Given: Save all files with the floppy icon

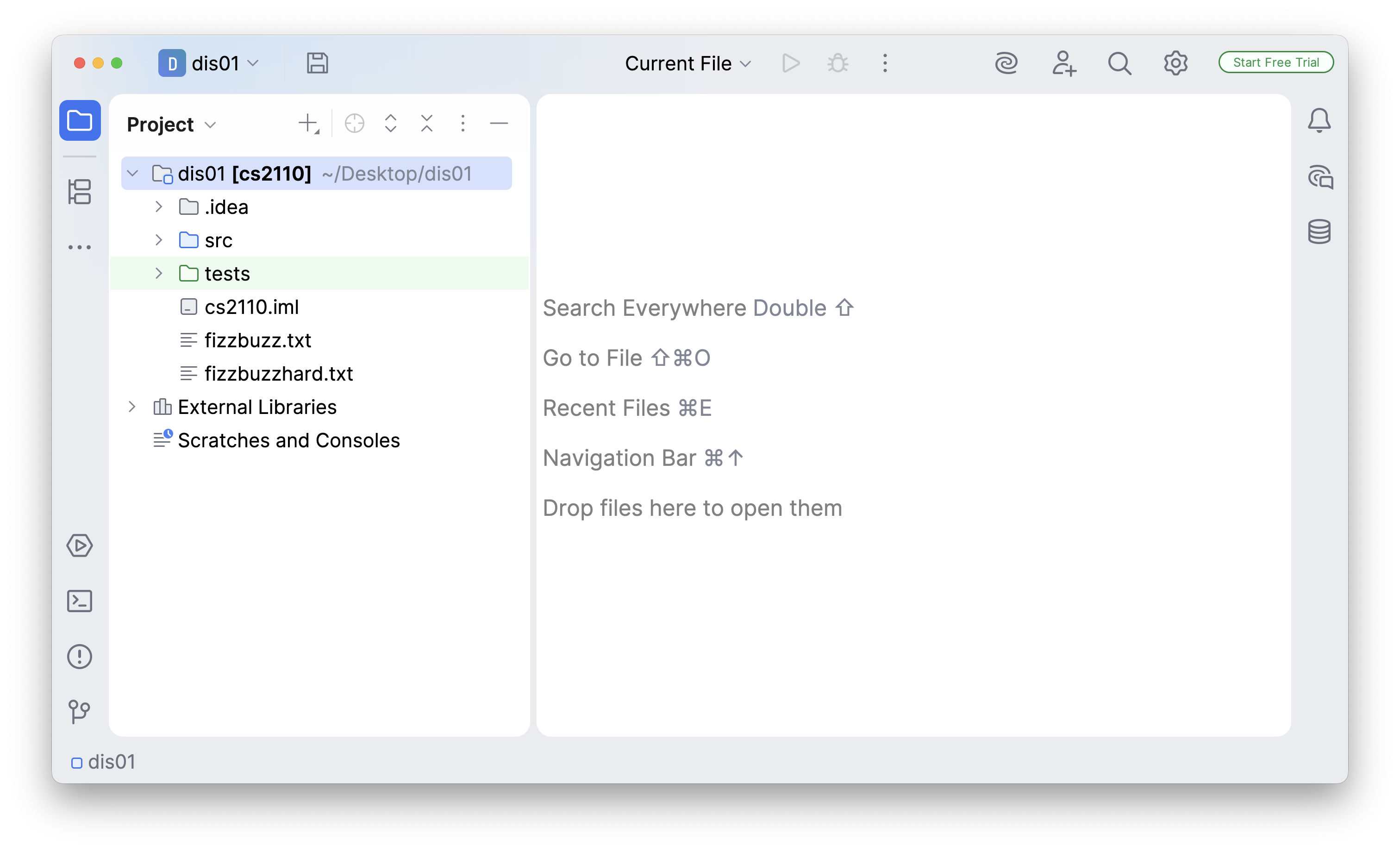Looking at the screenshot, I should click(318, 63).
